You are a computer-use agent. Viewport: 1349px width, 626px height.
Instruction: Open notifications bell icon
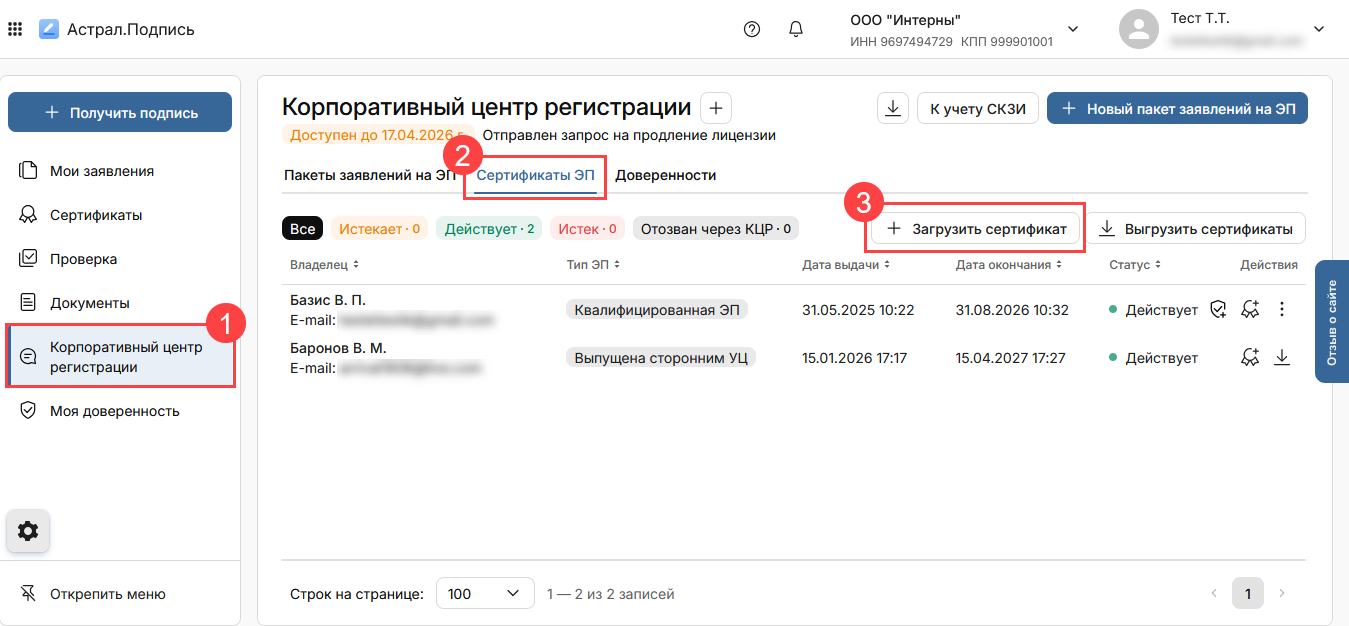796,29
